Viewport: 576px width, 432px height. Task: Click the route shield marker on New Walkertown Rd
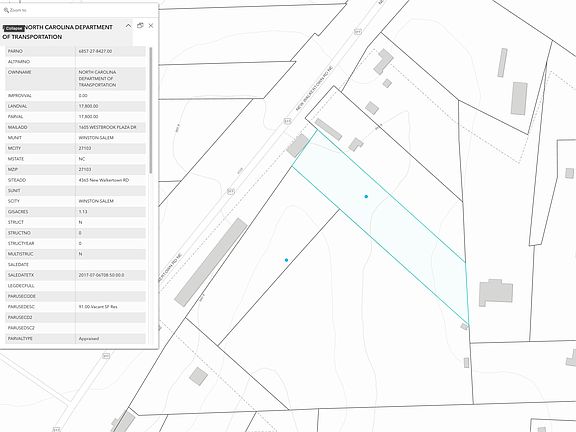click(x=287, y=121)
